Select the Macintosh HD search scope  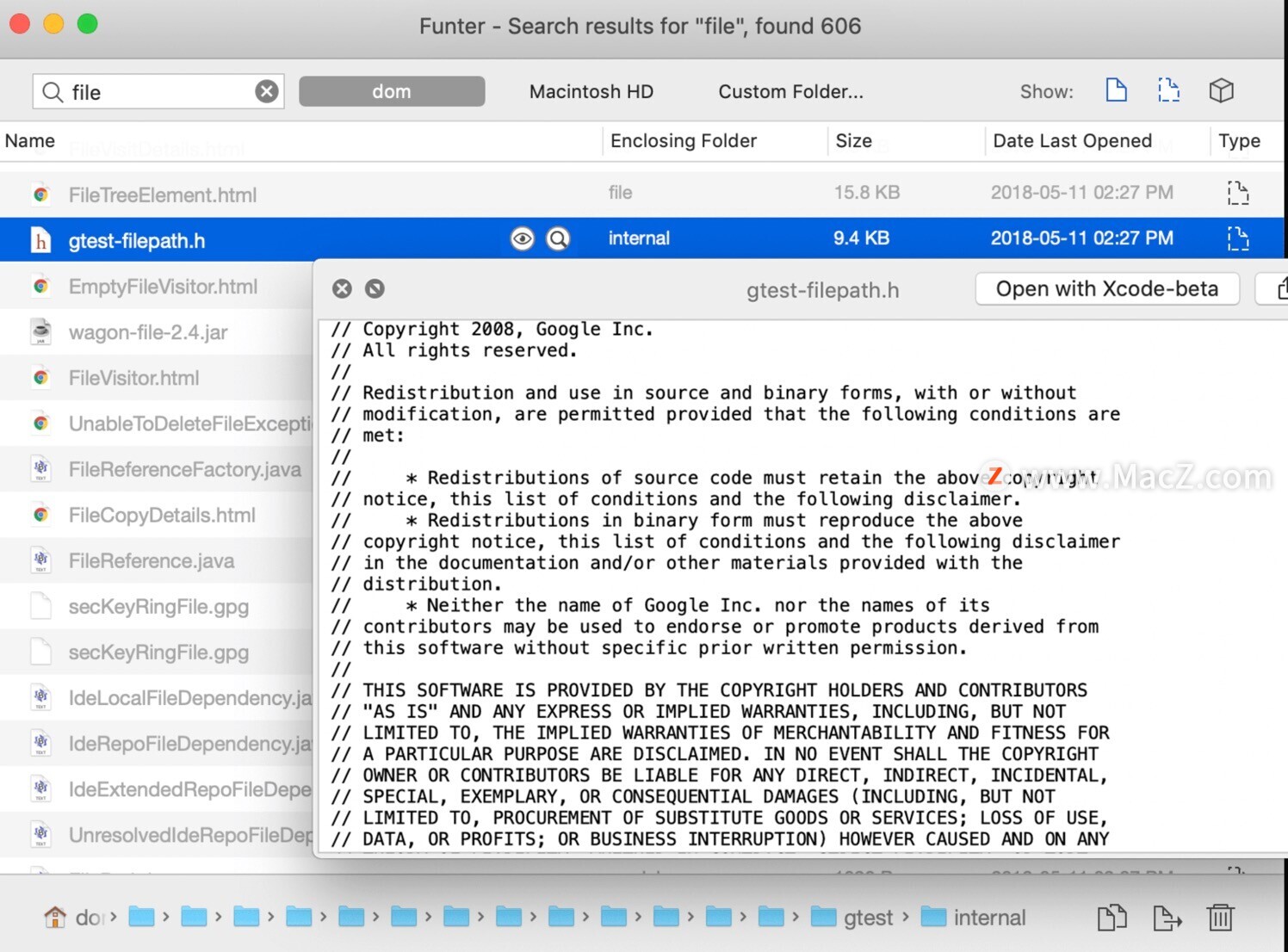tap(591, 91)
